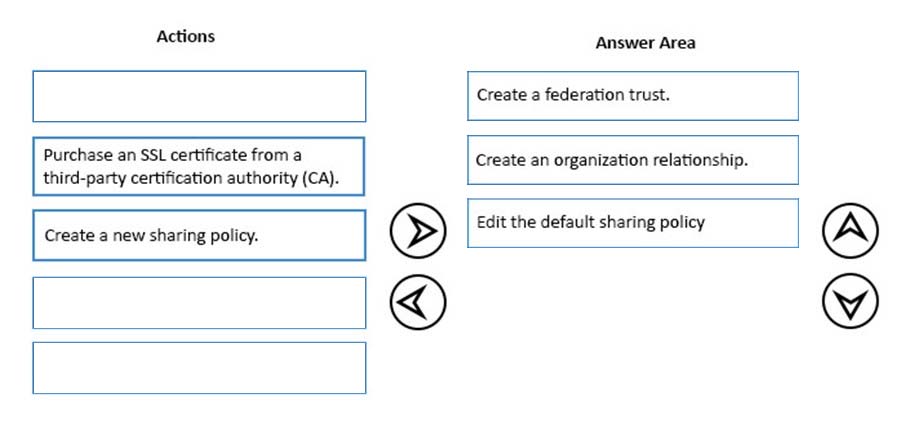
Task: Click the move down arrow icon
Action: tap(850, 301)
